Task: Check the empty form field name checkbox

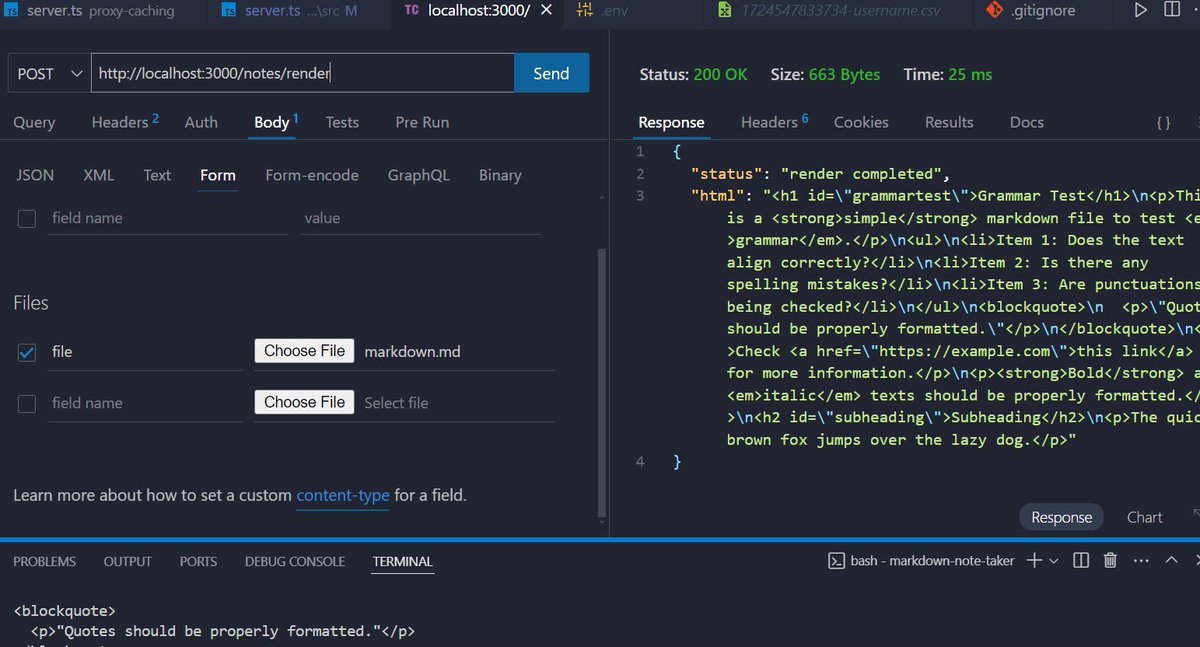Action: [x=27, y=218]
